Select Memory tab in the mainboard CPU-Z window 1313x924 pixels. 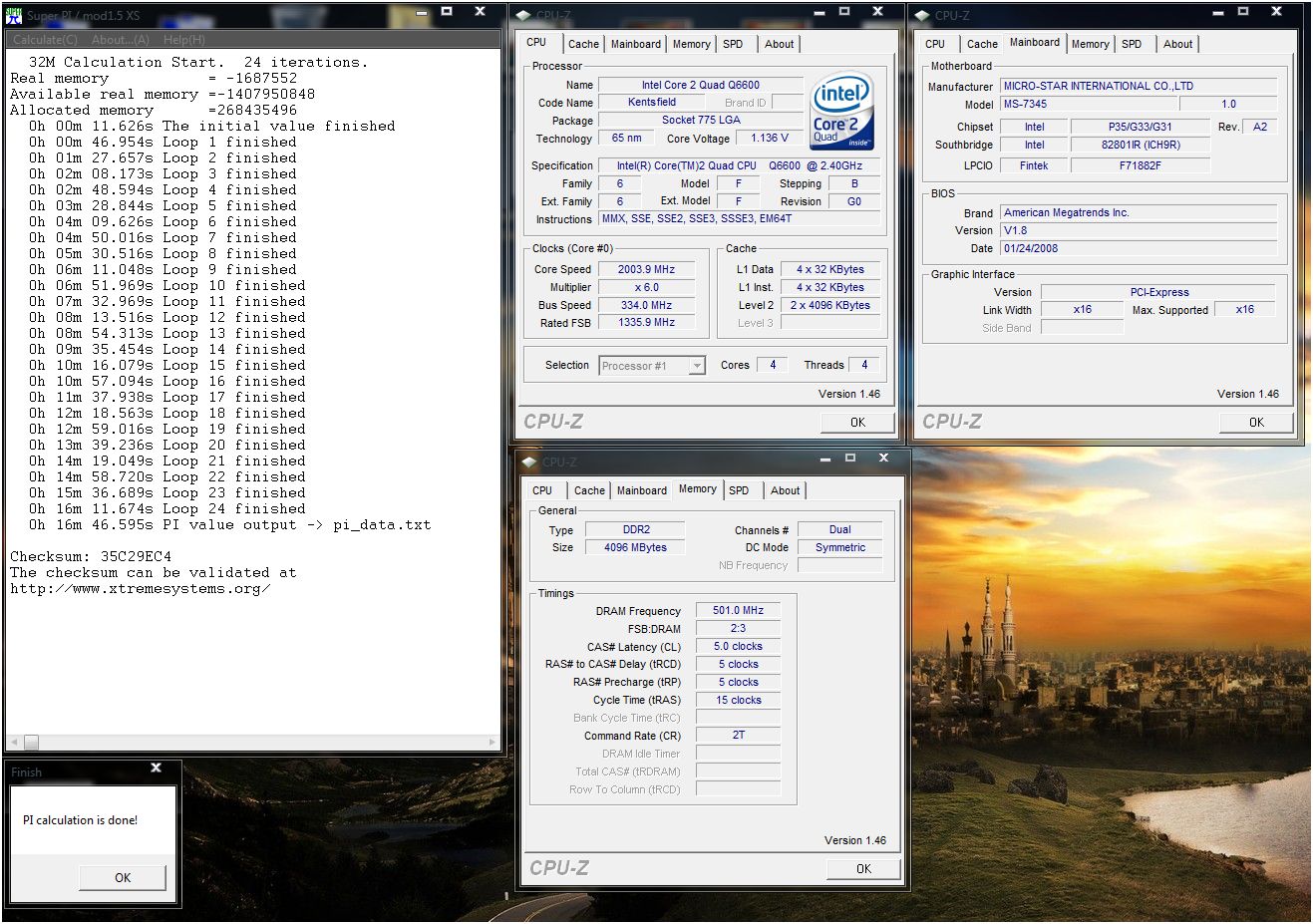(x=1090, y=44)
